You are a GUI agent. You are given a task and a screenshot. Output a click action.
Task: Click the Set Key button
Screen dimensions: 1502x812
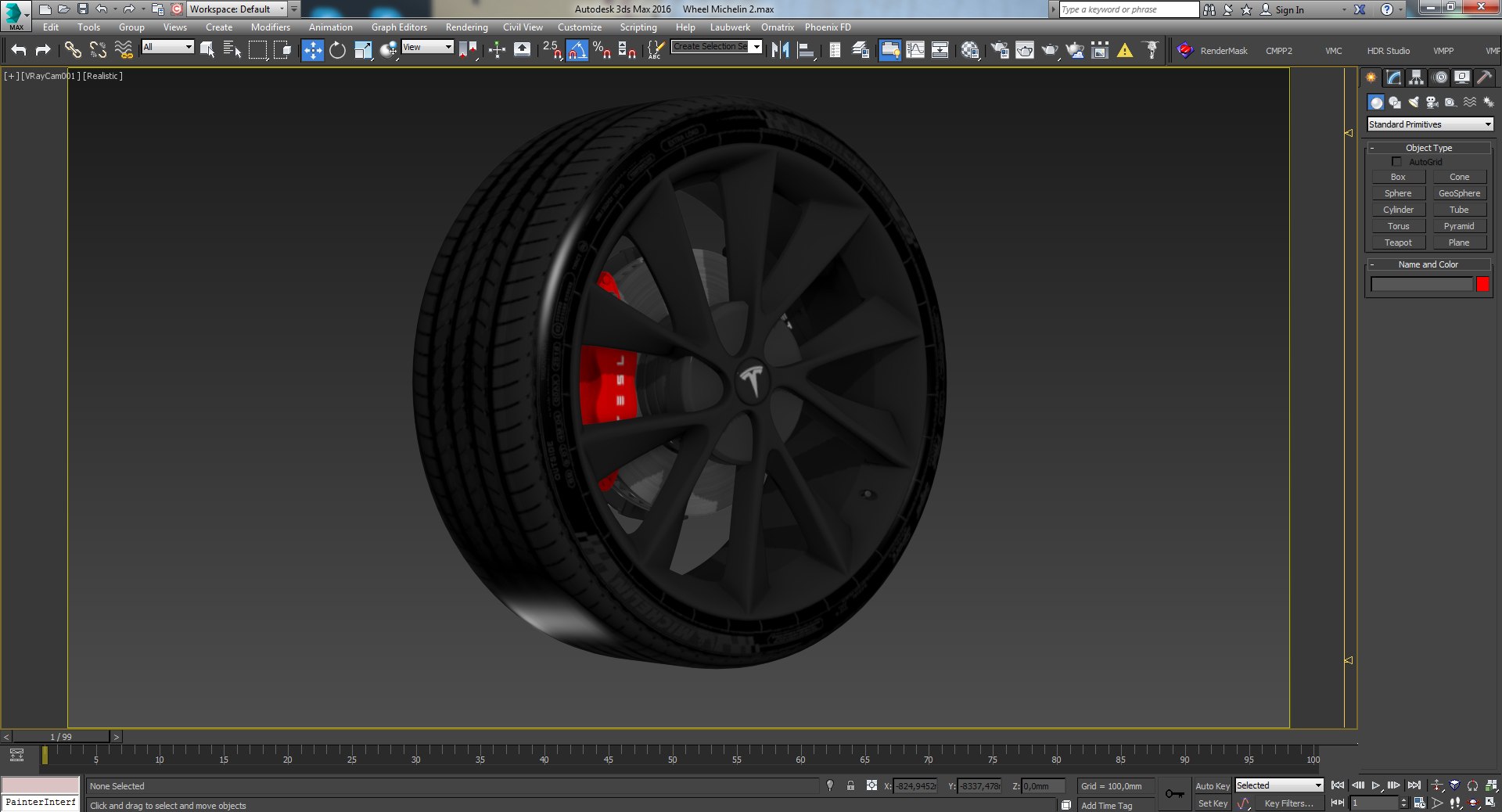click(1213, 803)
